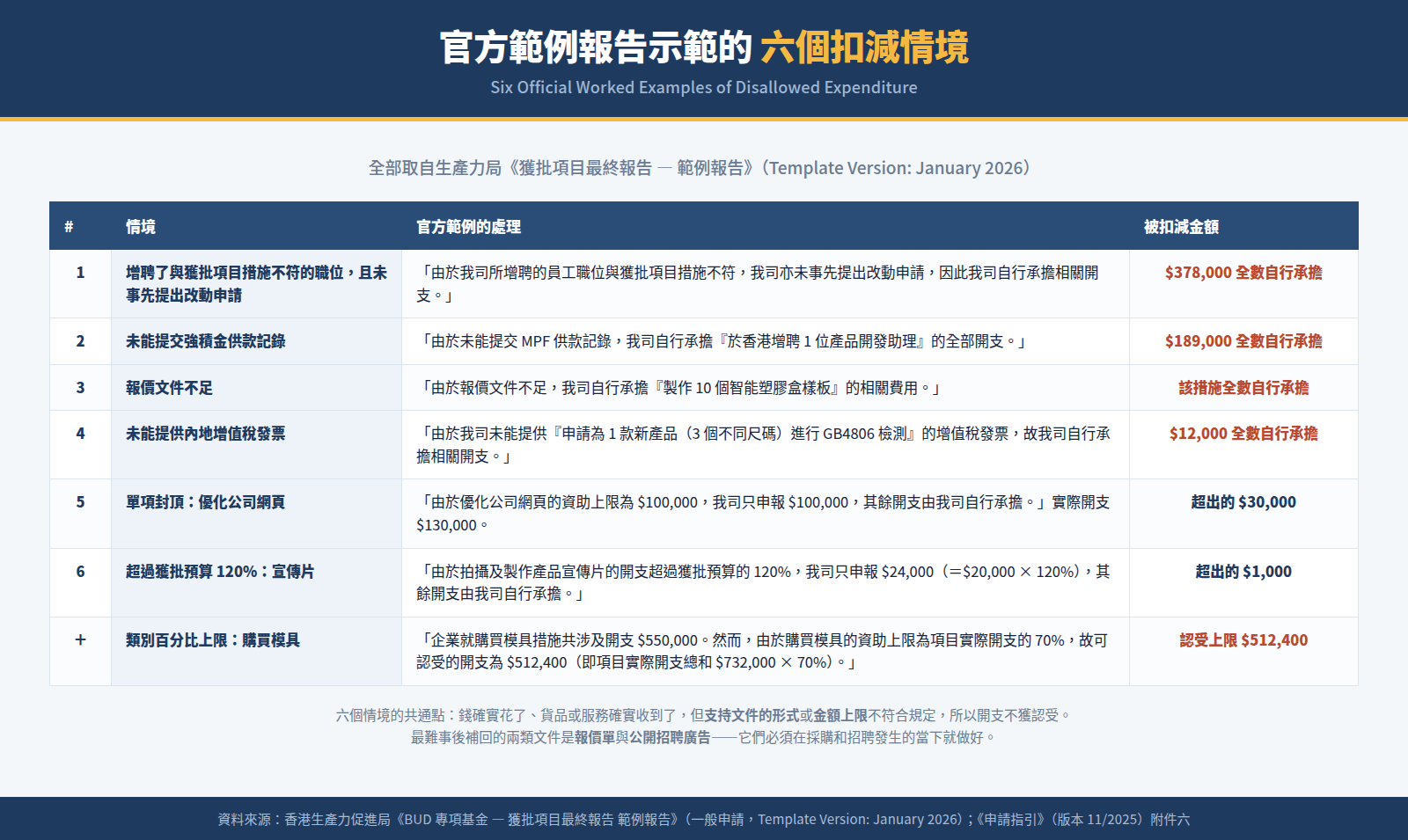Select the row 1 scenario 增聘了與獲批項目措施不符的職位
The image size is (1408, 840).
pos(256,284)
